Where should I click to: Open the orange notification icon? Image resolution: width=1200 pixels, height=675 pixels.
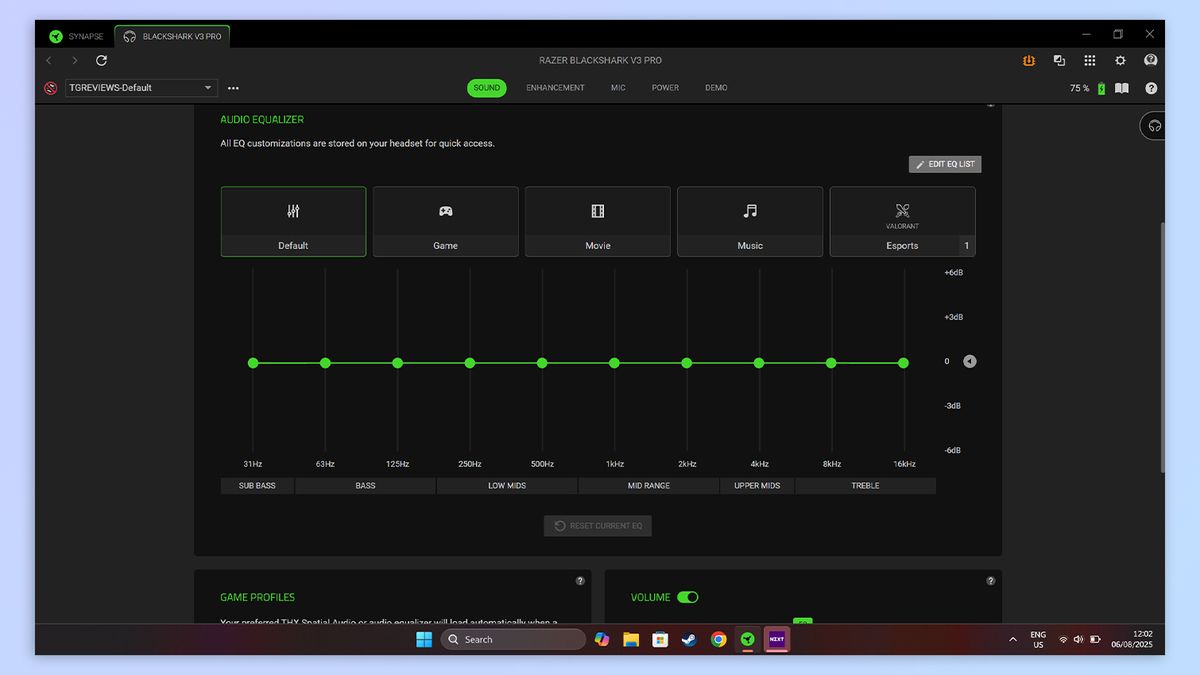pos(1029,61)
